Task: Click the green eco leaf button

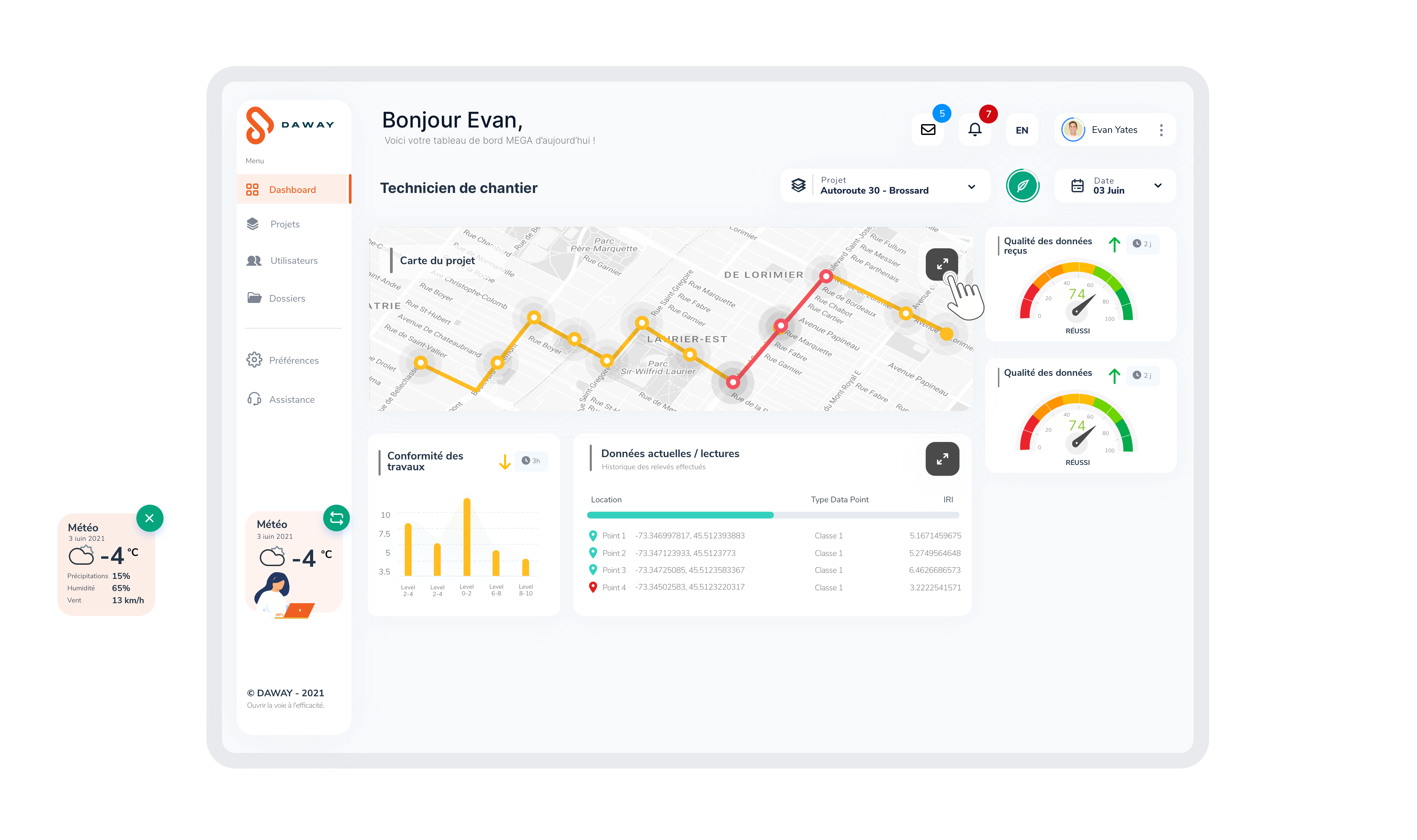Action: click(1022, 185)
